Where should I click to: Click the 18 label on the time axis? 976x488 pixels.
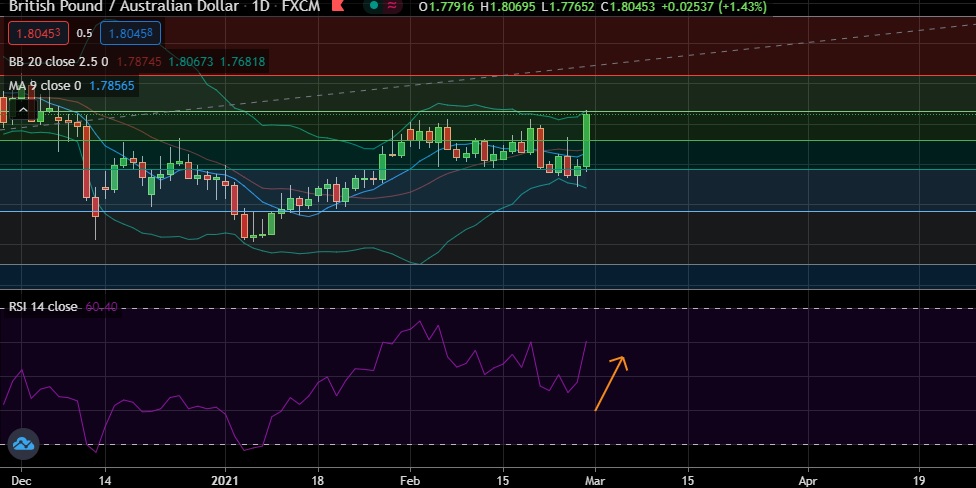click(318, 481)
